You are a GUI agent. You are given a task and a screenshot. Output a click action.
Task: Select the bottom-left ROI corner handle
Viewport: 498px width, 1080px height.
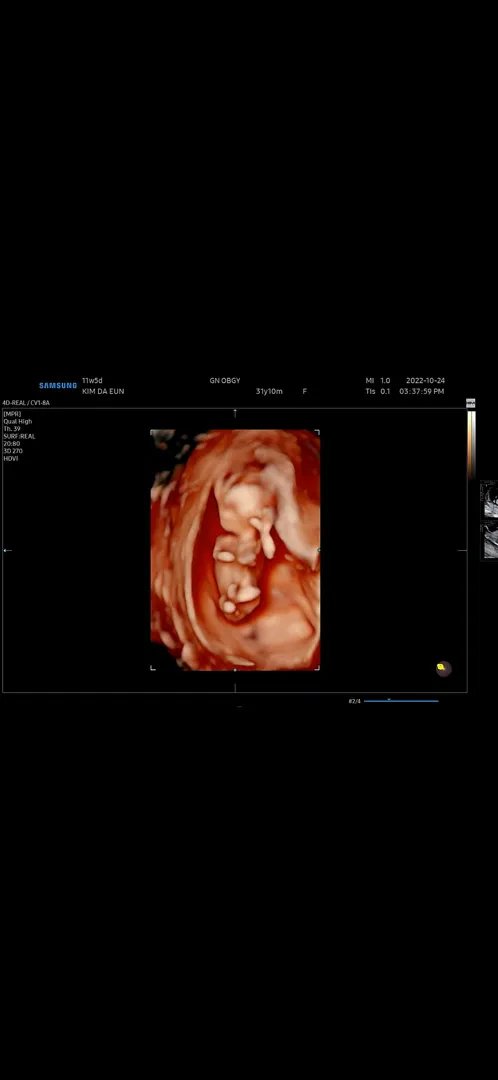click(153, 667)
